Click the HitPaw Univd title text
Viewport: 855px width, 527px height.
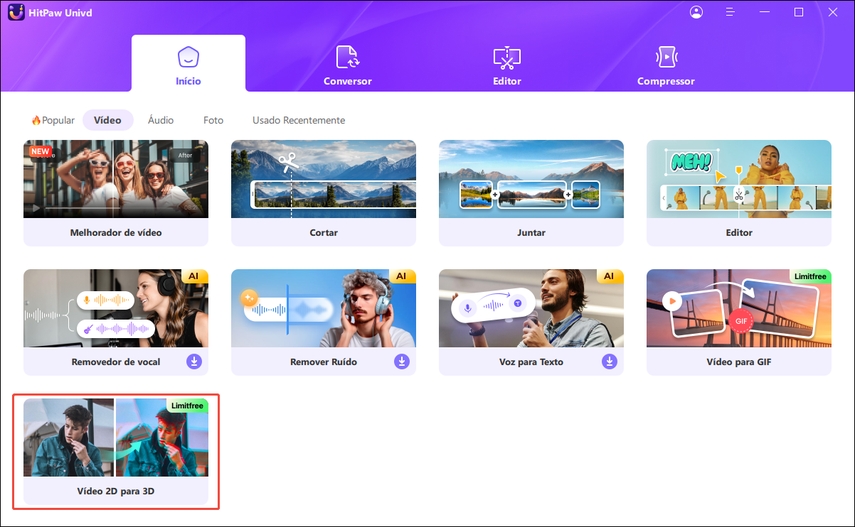[60, 13]
